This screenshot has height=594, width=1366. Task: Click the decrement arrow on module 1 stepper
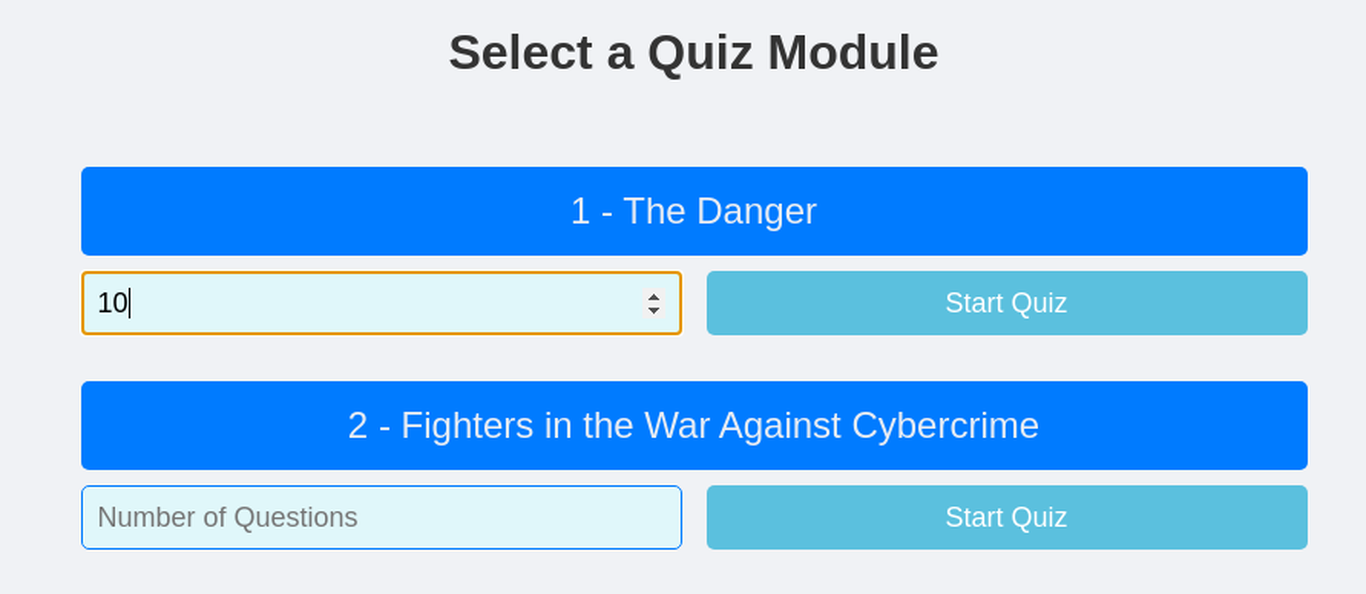pos(654,310)
